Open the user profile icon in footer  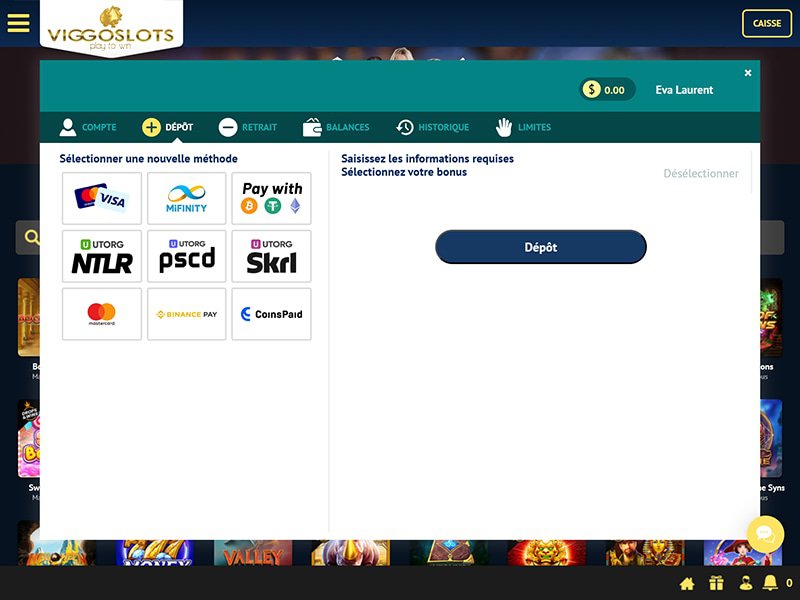745,583
